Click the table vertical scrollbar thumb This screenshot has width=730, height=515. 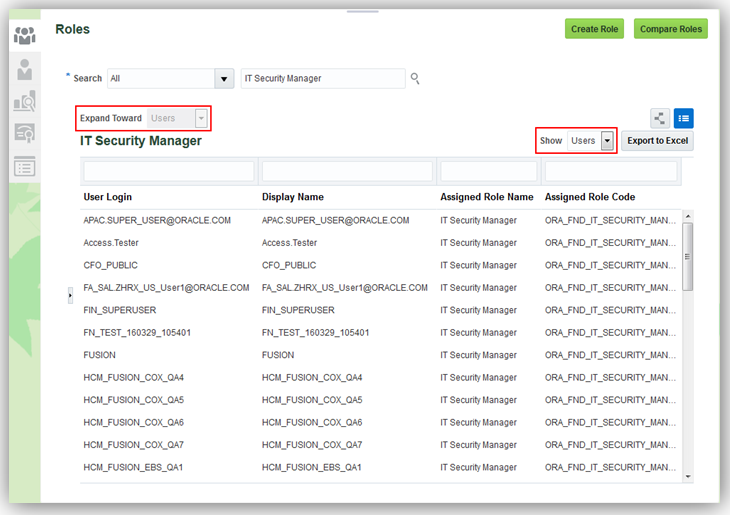[688, 257]
